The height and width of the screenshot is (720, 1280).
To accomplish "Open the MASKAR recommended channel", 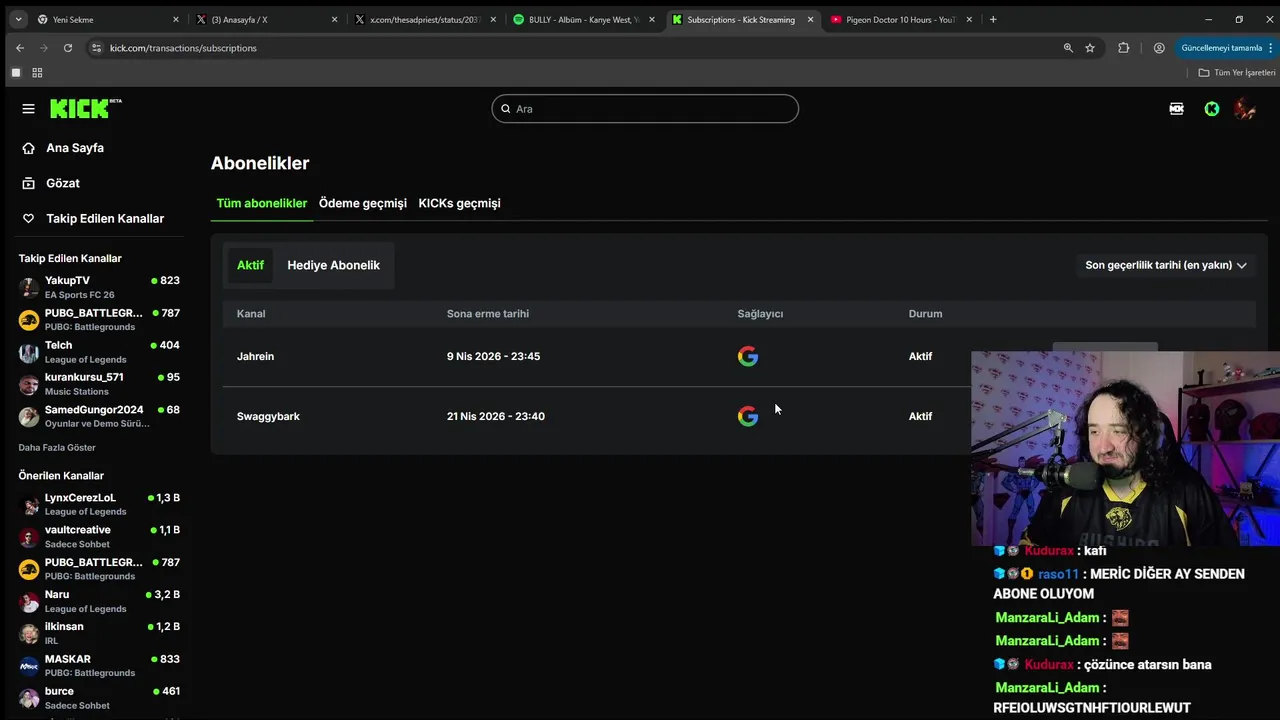I will 99,665.
